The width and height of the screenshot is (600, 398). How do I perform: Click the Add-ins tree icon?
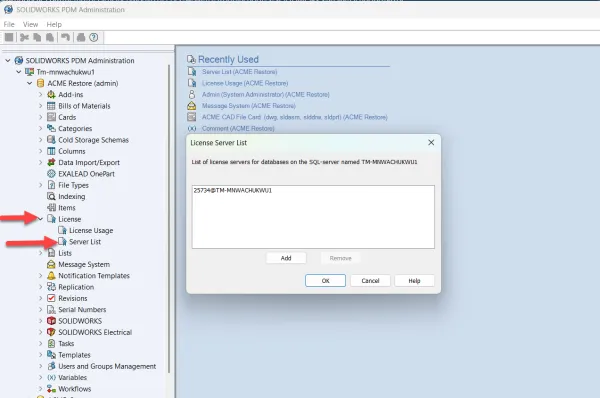point(51,95)
